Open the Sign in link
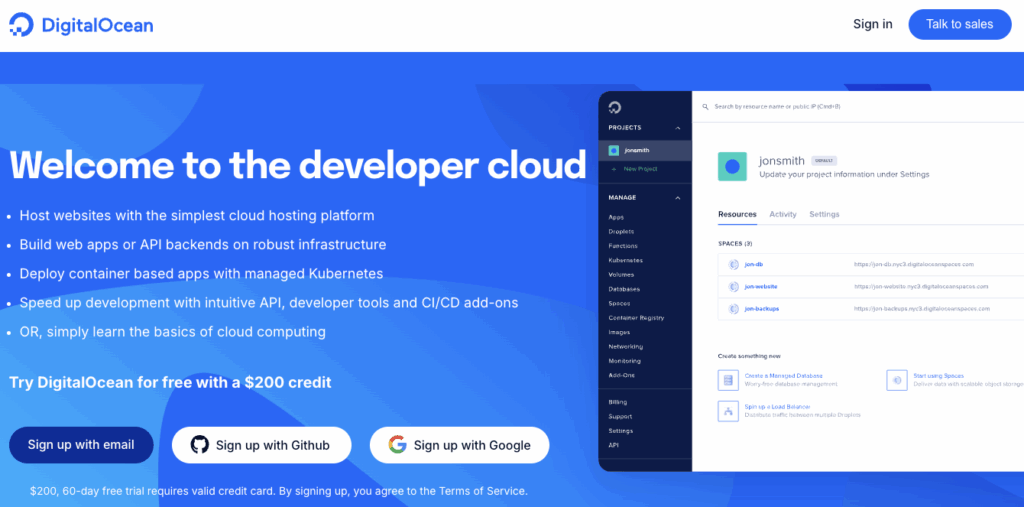The image size is (1024, 507). pyautogui.click(x=872, y=24)
